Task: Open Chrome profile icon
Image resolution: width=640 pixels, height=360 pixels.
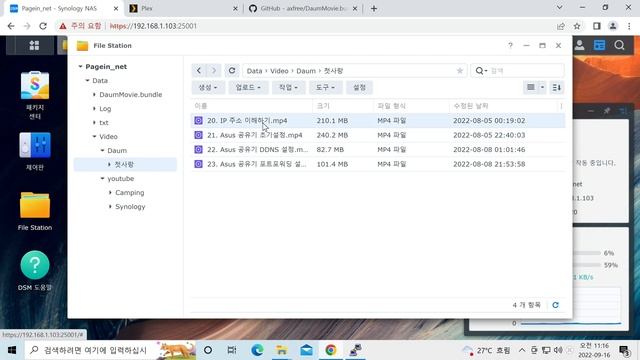Action: 613,26
